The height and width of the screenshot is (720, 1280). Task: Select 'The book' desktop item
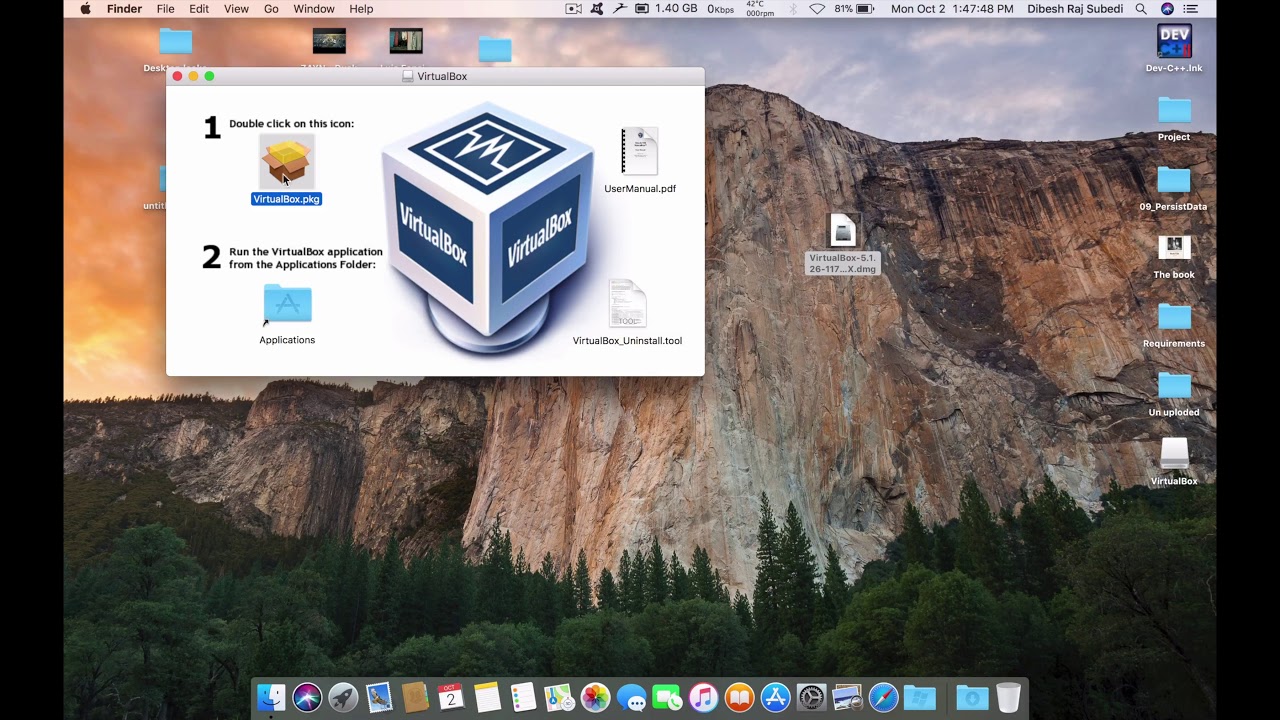[1174, 248]
